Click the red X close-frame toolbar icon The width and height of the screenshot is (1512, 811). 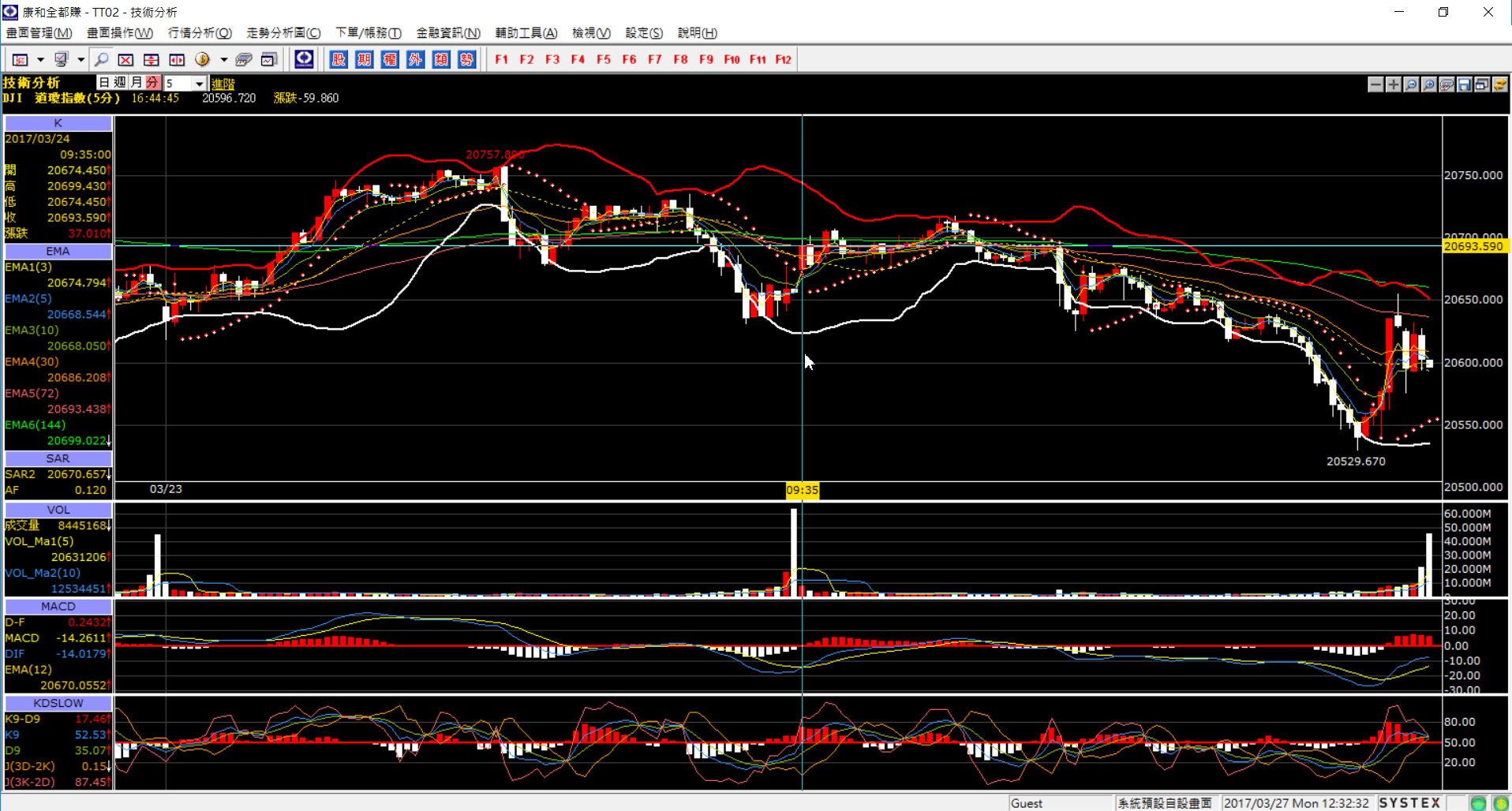(125, 59)
